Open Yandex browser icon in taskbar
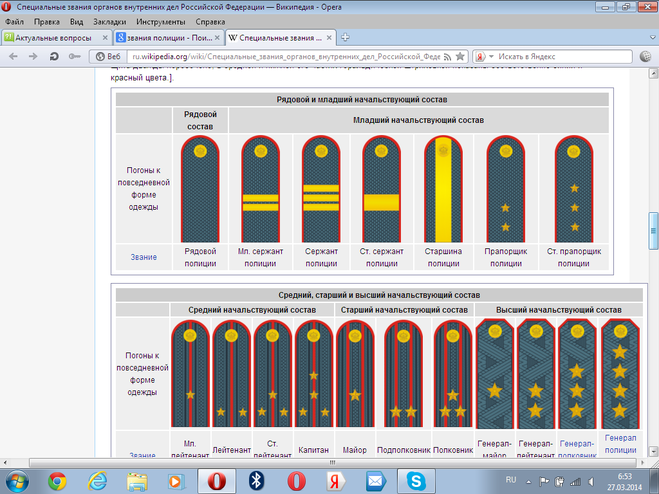The image size is (659, 494). (335, 481)
